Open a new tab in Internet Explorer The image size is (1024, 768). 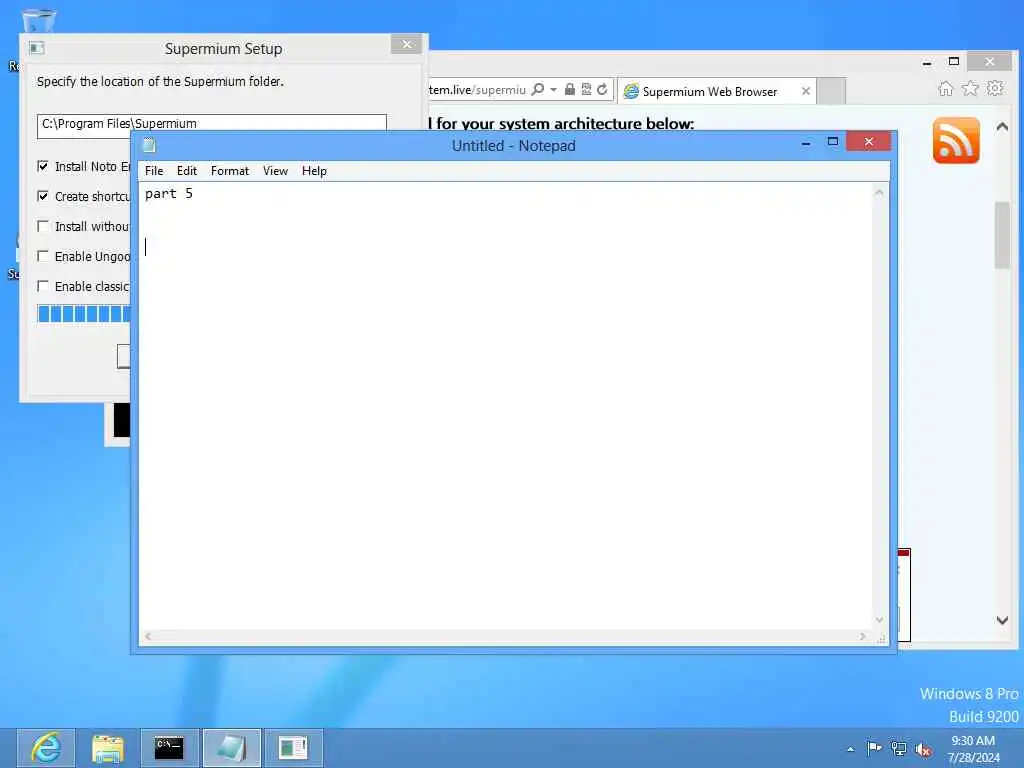pos(831,91)
